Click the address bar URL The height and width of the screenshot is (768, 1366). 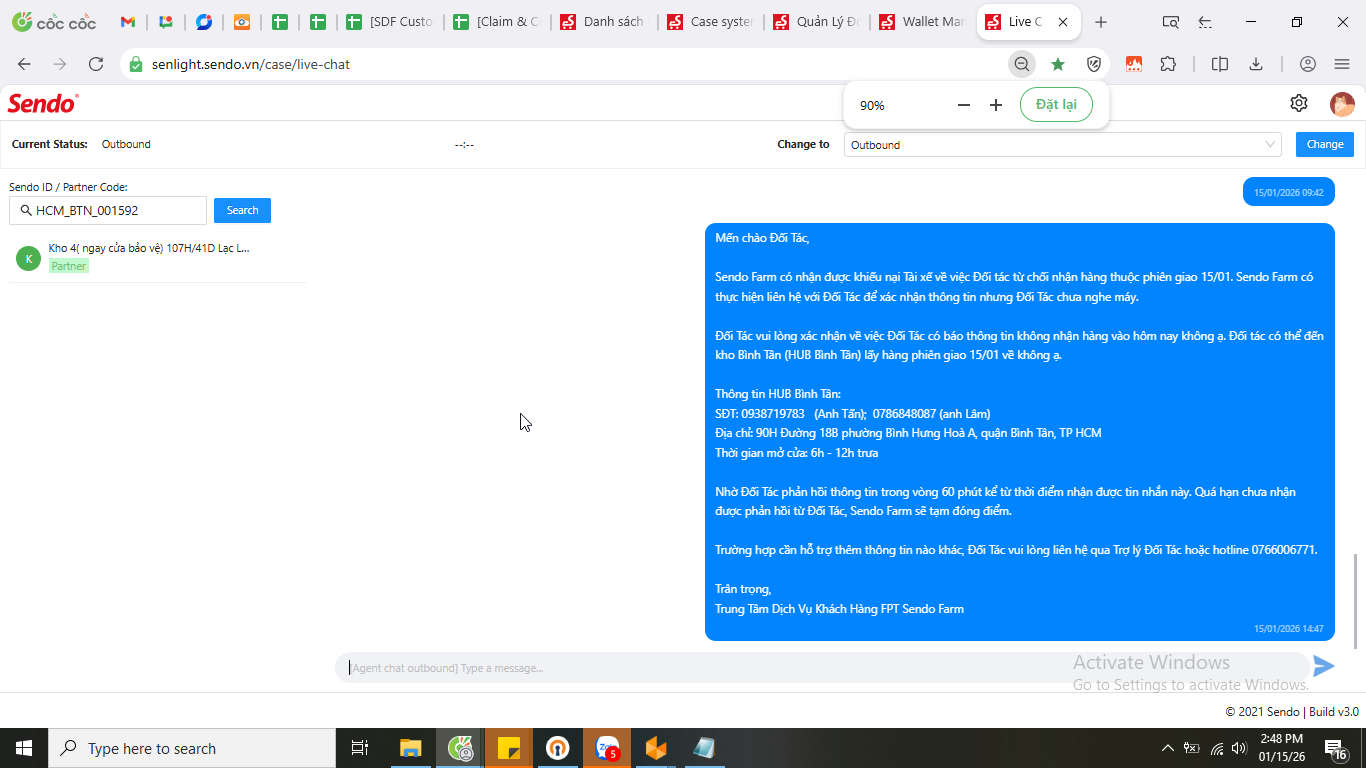tap(251, 64)
